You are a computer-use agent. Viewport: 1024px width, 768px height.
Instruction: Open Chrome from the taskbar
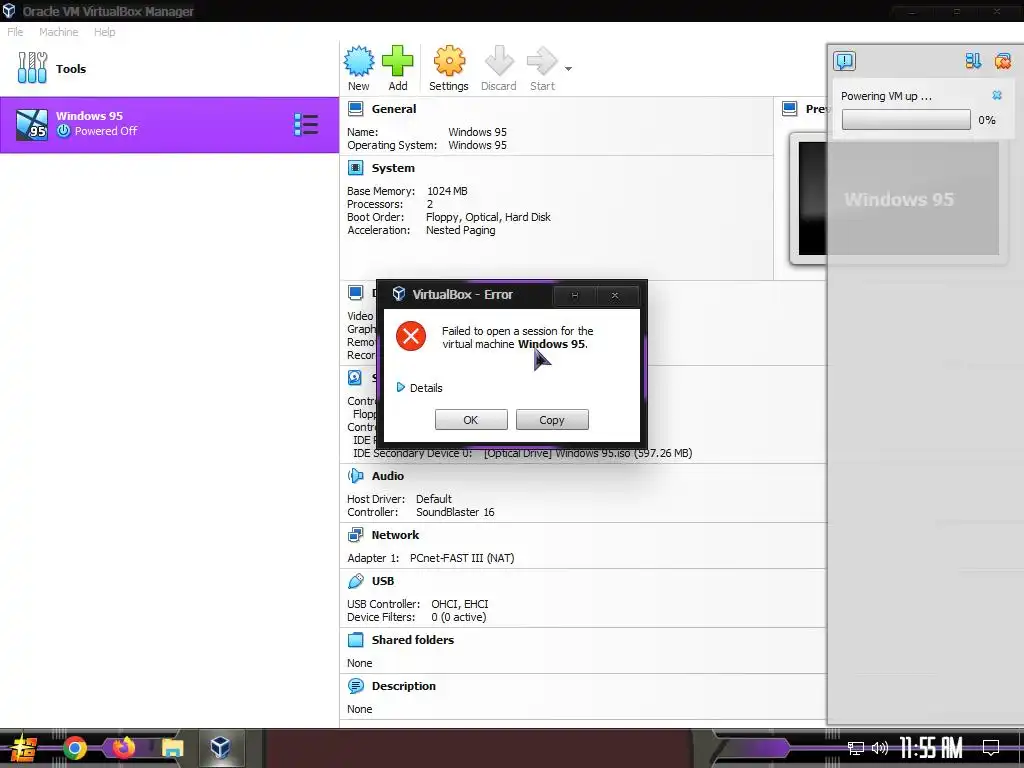[74, 748]
